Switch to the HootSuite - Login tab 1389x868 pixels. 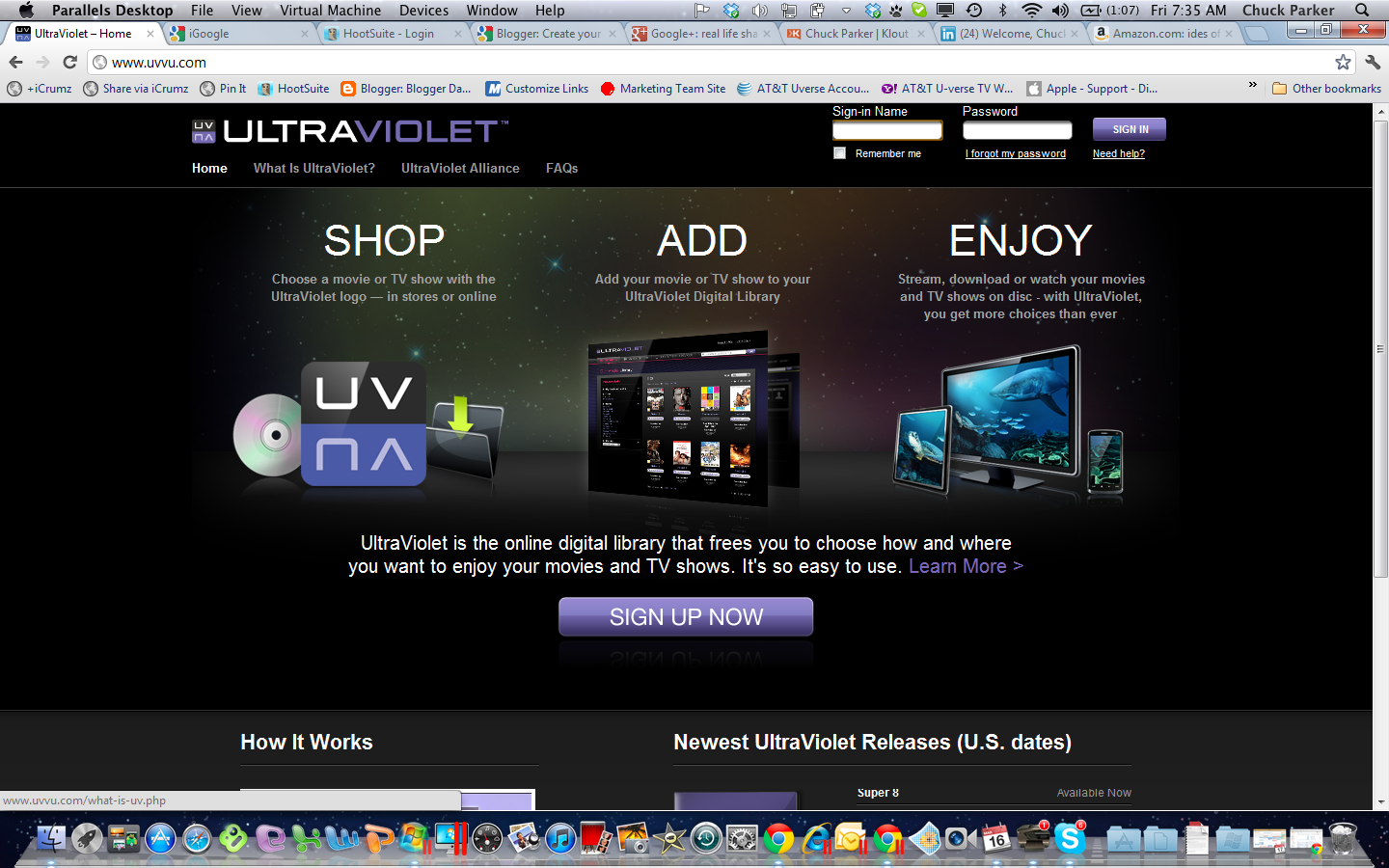point(393,33)
